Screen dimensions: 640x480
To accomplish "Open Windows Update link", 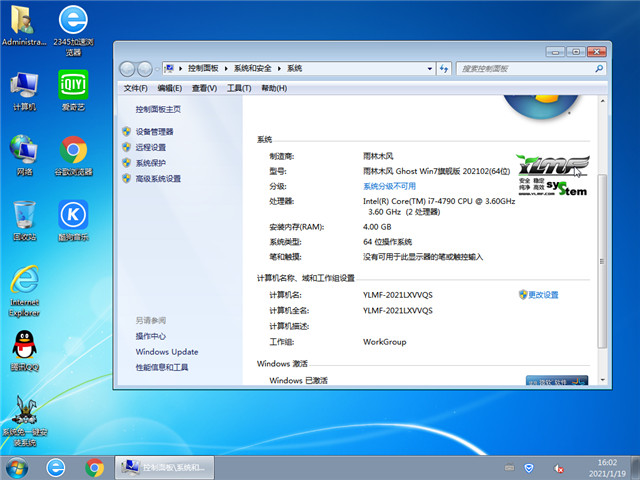I will 167,352.
